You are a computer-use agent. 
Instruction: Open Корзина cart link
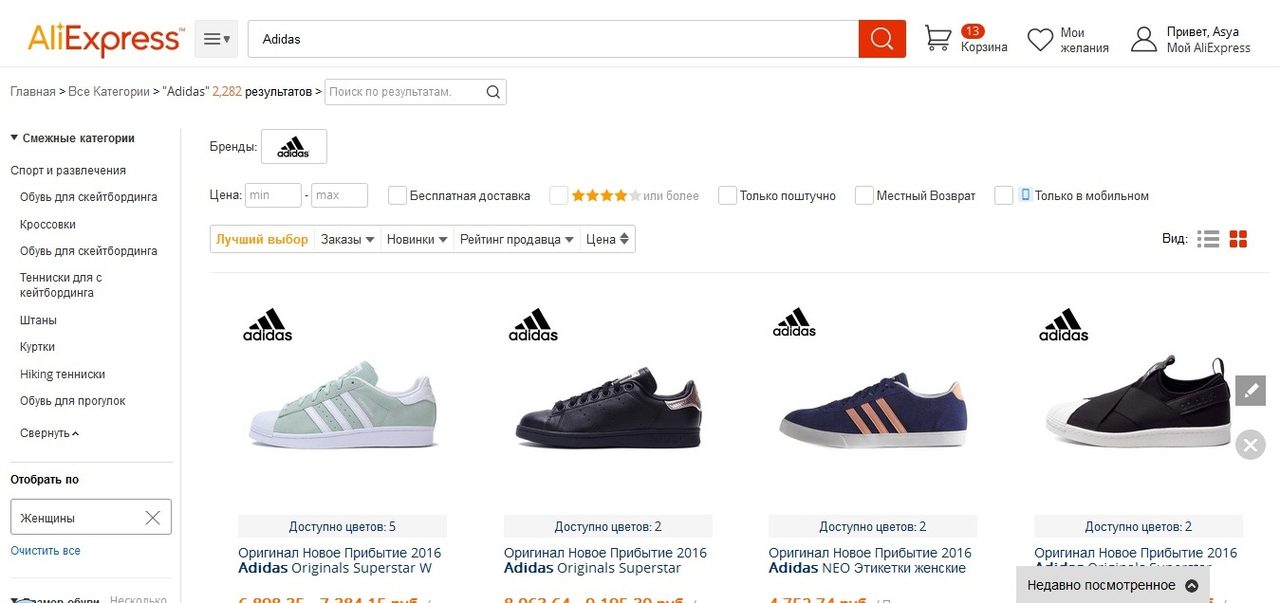[984, 47]
